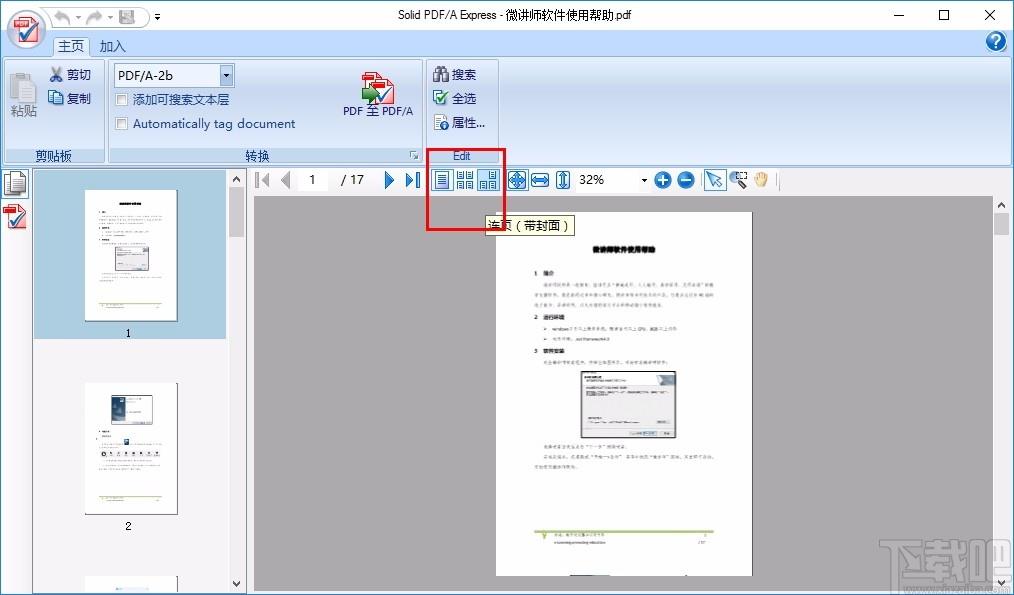1014x595 pixels.
Task: Click the blue Zoom Out minus button
Action: tap(686, 180)
